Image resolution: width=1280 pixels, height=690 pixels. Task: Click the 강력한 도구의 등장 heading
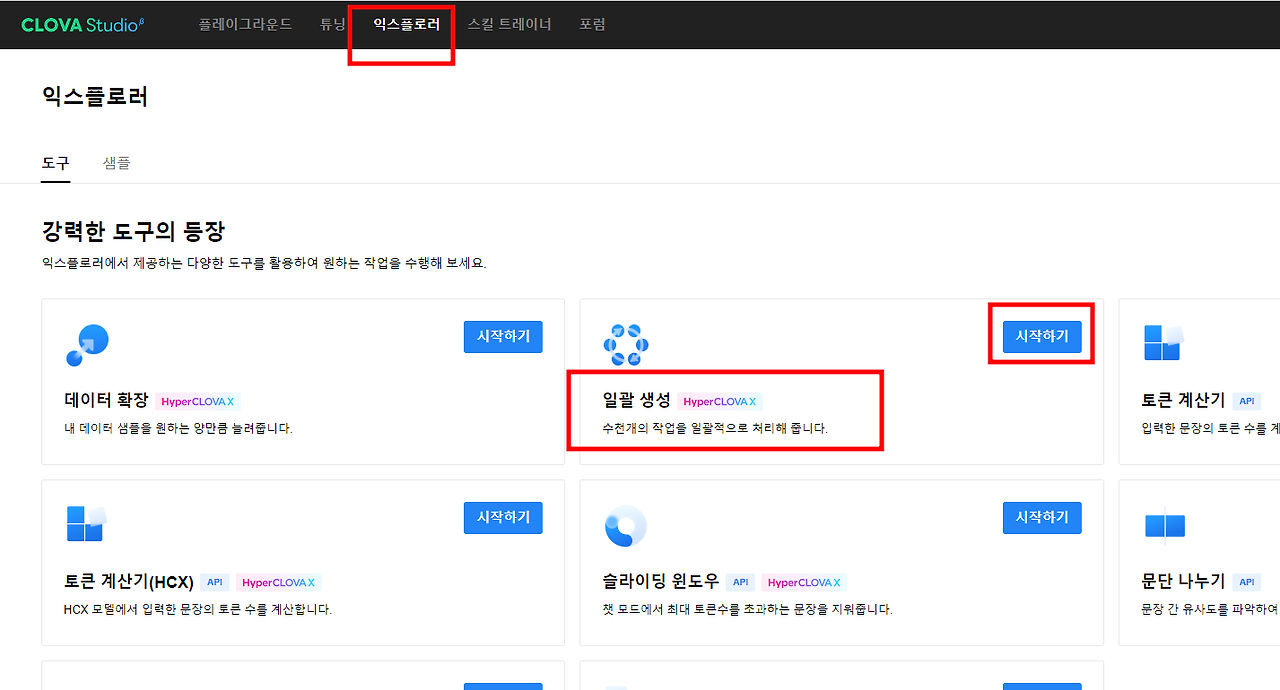click(133, 232)
